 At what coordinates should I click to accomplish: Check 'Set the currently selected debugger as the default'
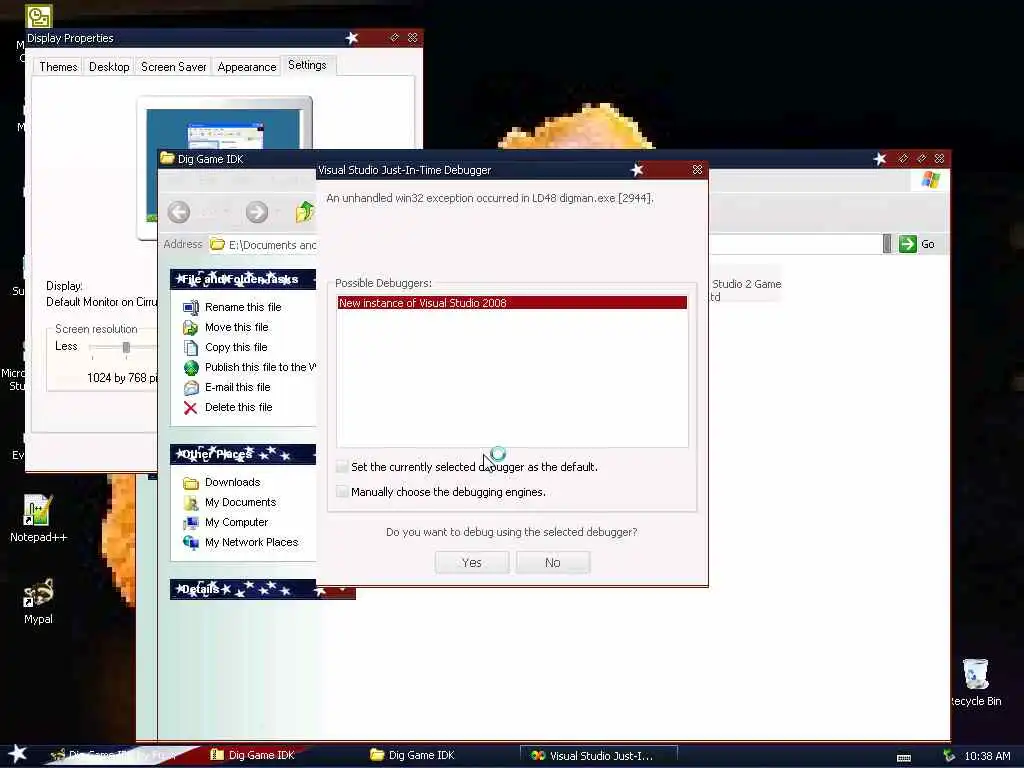342,467
